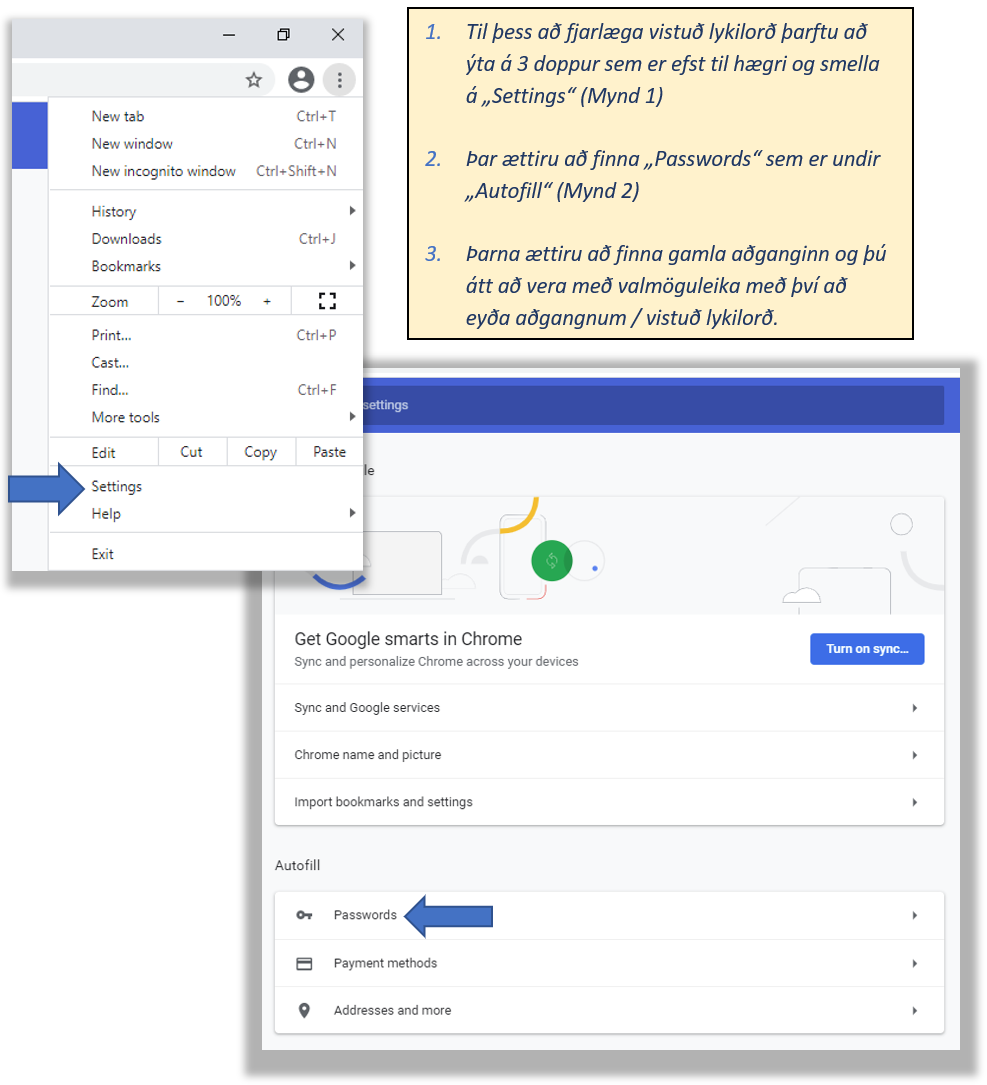Click the bookmark star icon

[x=254, y=80]
